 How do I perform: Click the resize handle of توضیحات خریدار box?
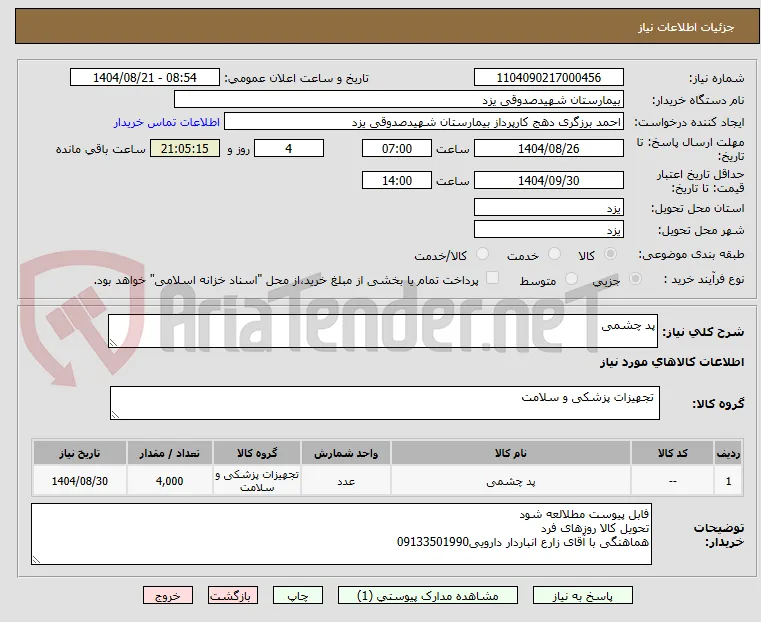pyautogui.click(x=36, y=559)
